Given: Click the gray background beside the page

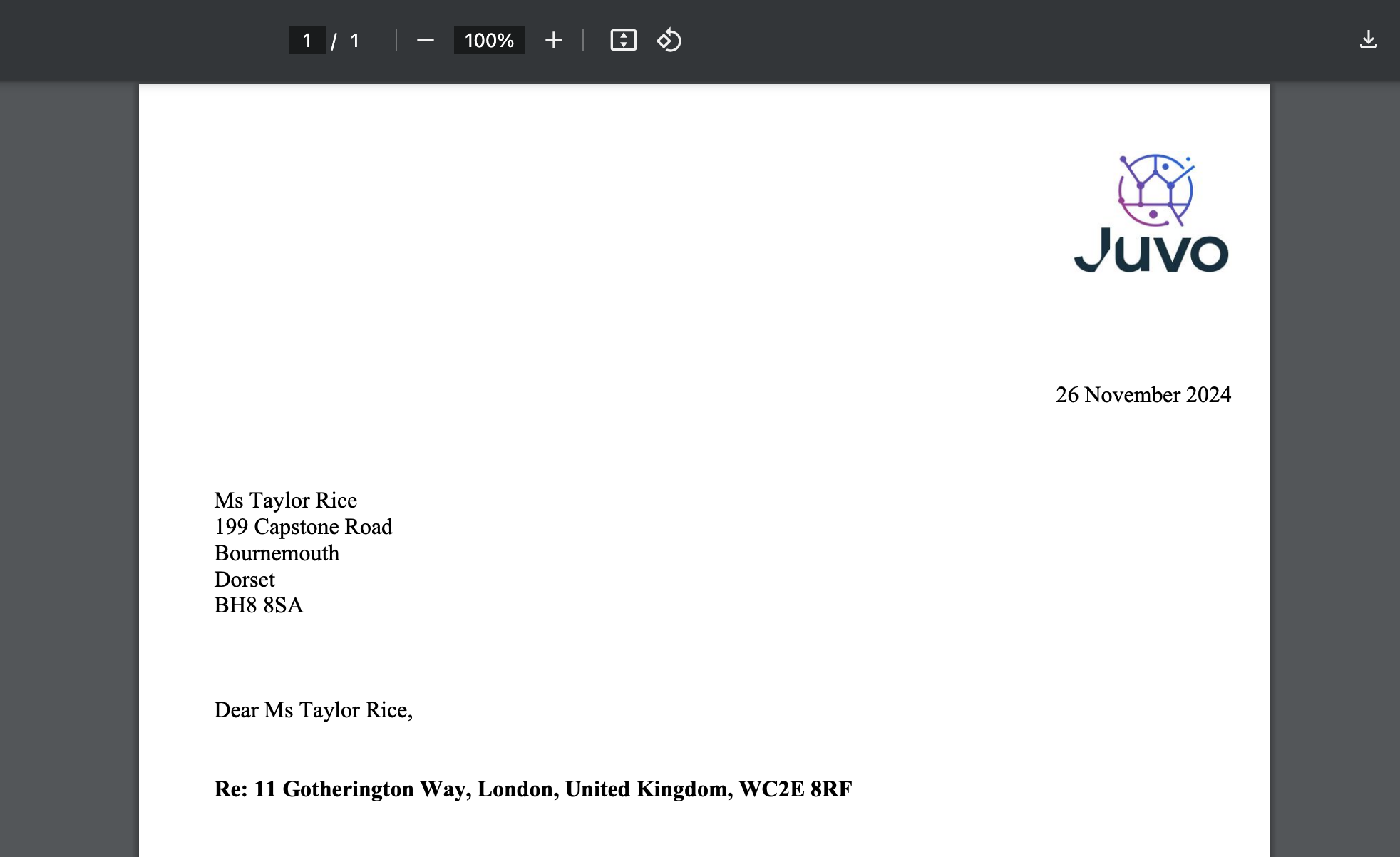Looking at the screenshot, I should point(68,428).
